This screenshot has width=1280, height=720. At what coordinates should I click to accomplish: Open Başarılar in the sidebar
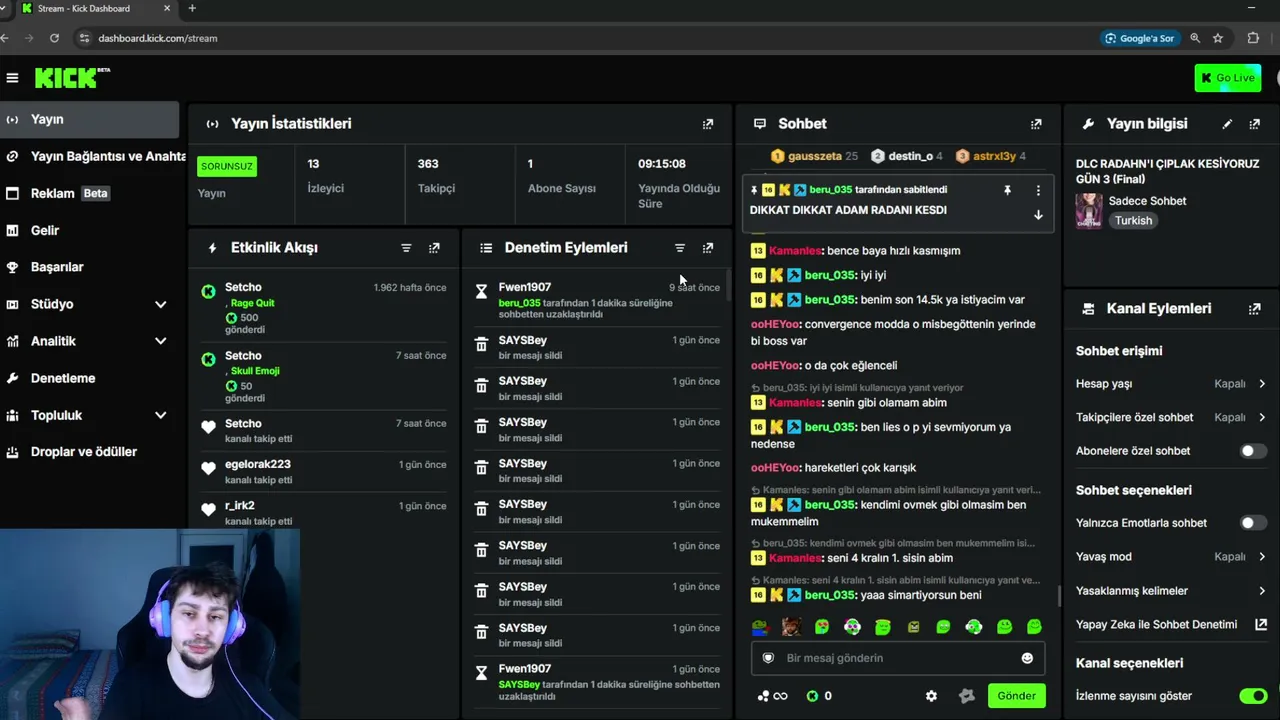tap(90, 267)
